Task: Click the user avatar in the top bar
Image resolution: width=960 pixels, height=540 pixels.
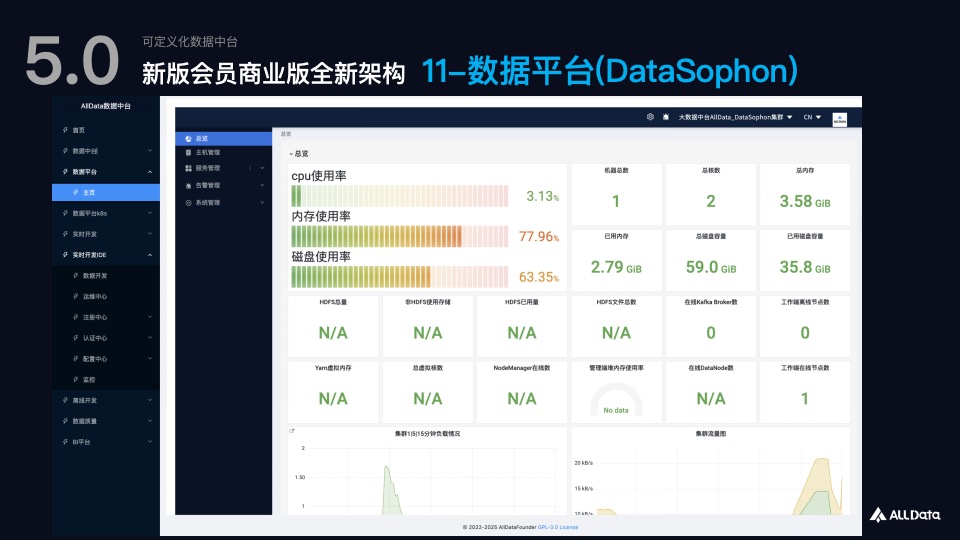Action: click(839, 119)
